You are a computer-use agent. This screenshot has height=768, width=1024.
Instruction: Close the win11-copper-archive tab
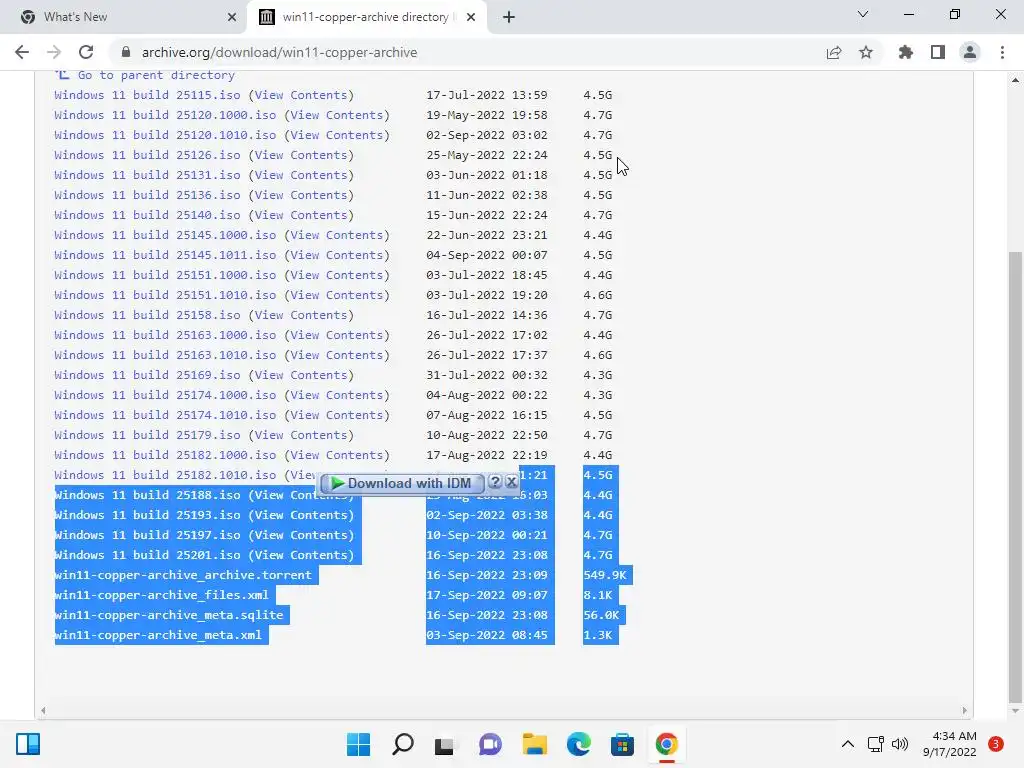pos(471,17)
